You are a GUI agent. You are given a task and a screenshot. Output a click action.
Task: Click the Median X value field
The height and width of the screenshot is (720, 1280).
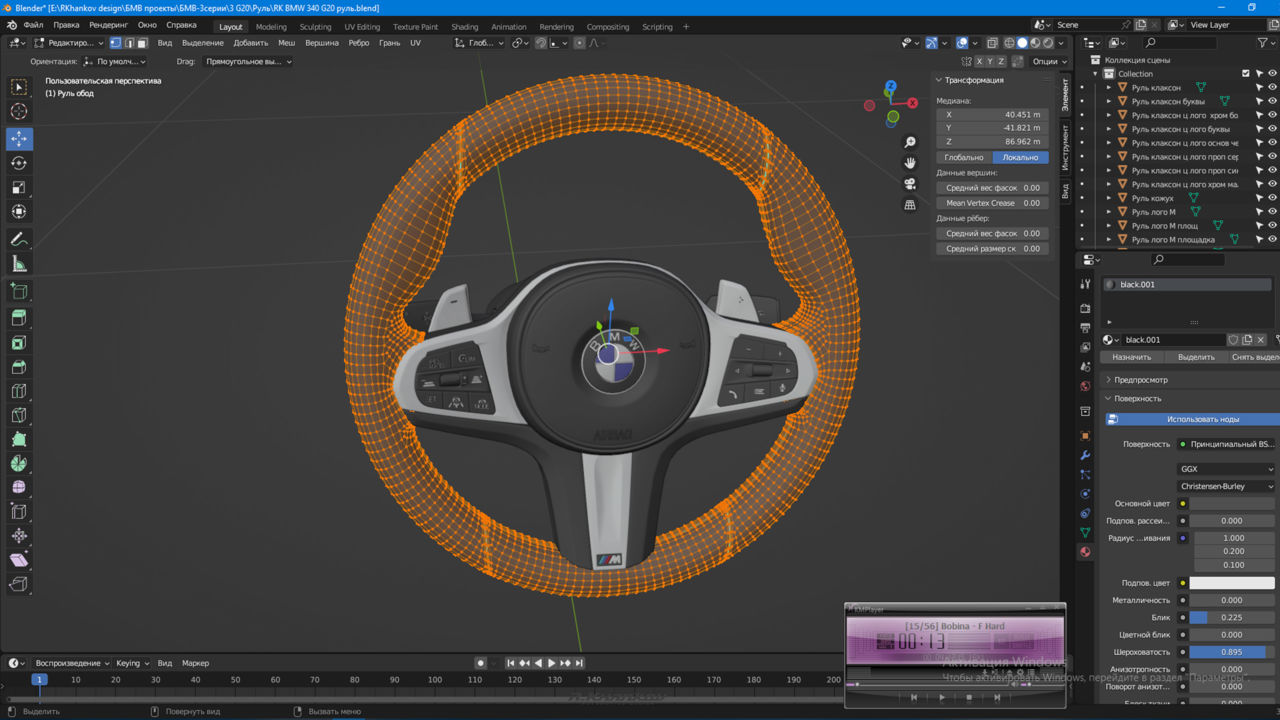pyautogui.click(x=993, y=114)
